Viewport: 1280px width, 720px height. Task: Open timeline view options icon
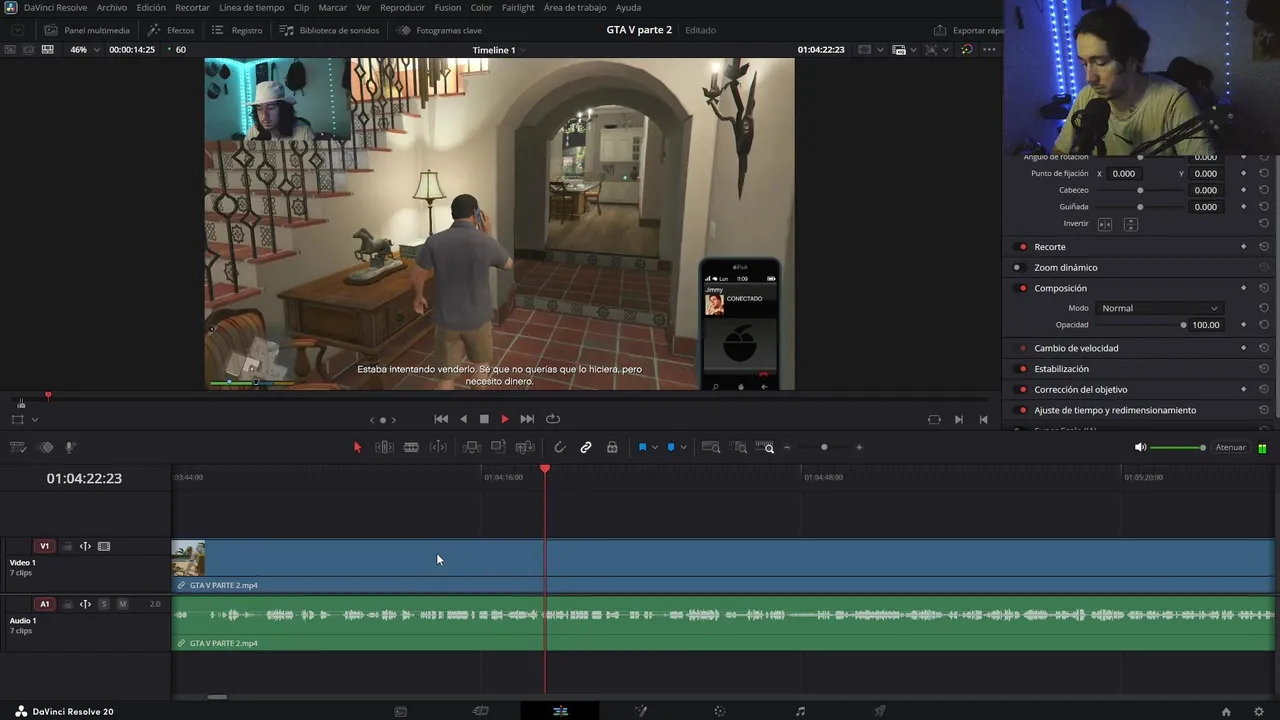point(17,447)
